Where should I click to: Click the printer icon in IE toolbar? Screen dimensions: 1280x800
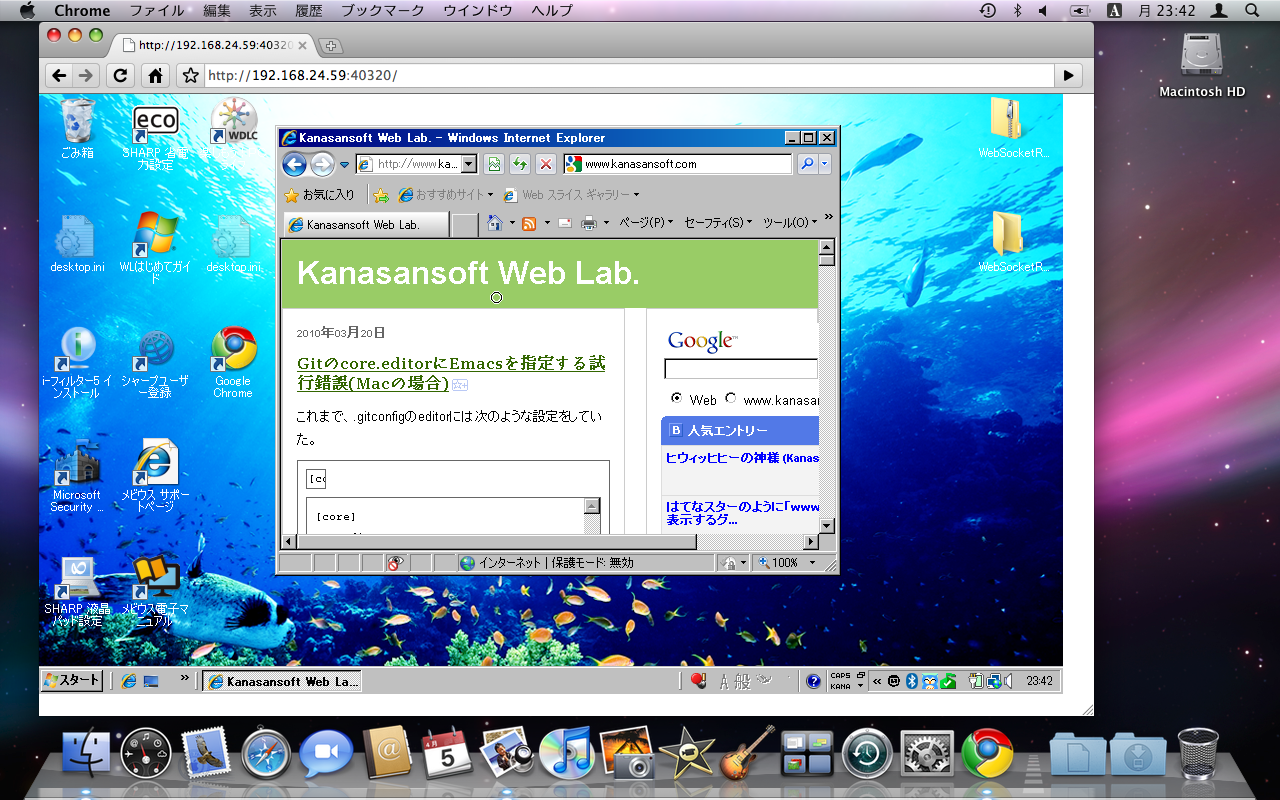pos(590,223)
